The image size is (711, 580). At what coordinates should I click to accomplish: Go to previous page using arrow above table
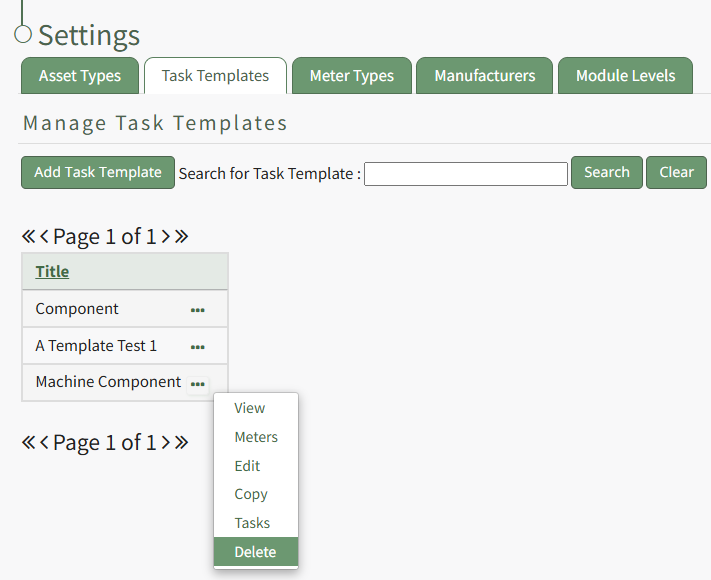tap(44, 237)
